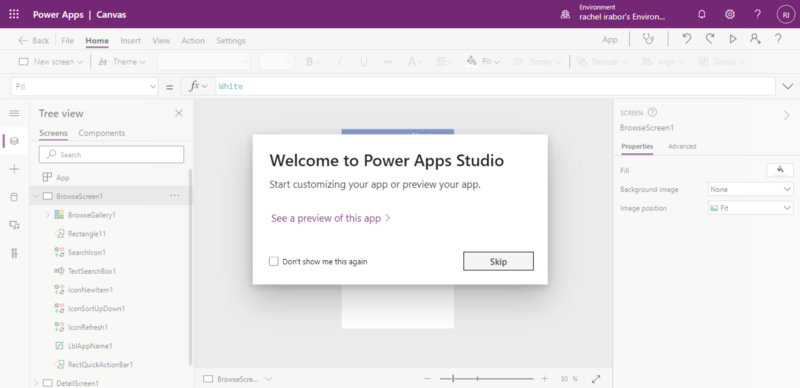Click the fit-to-window expand icon

pos(596,379)
